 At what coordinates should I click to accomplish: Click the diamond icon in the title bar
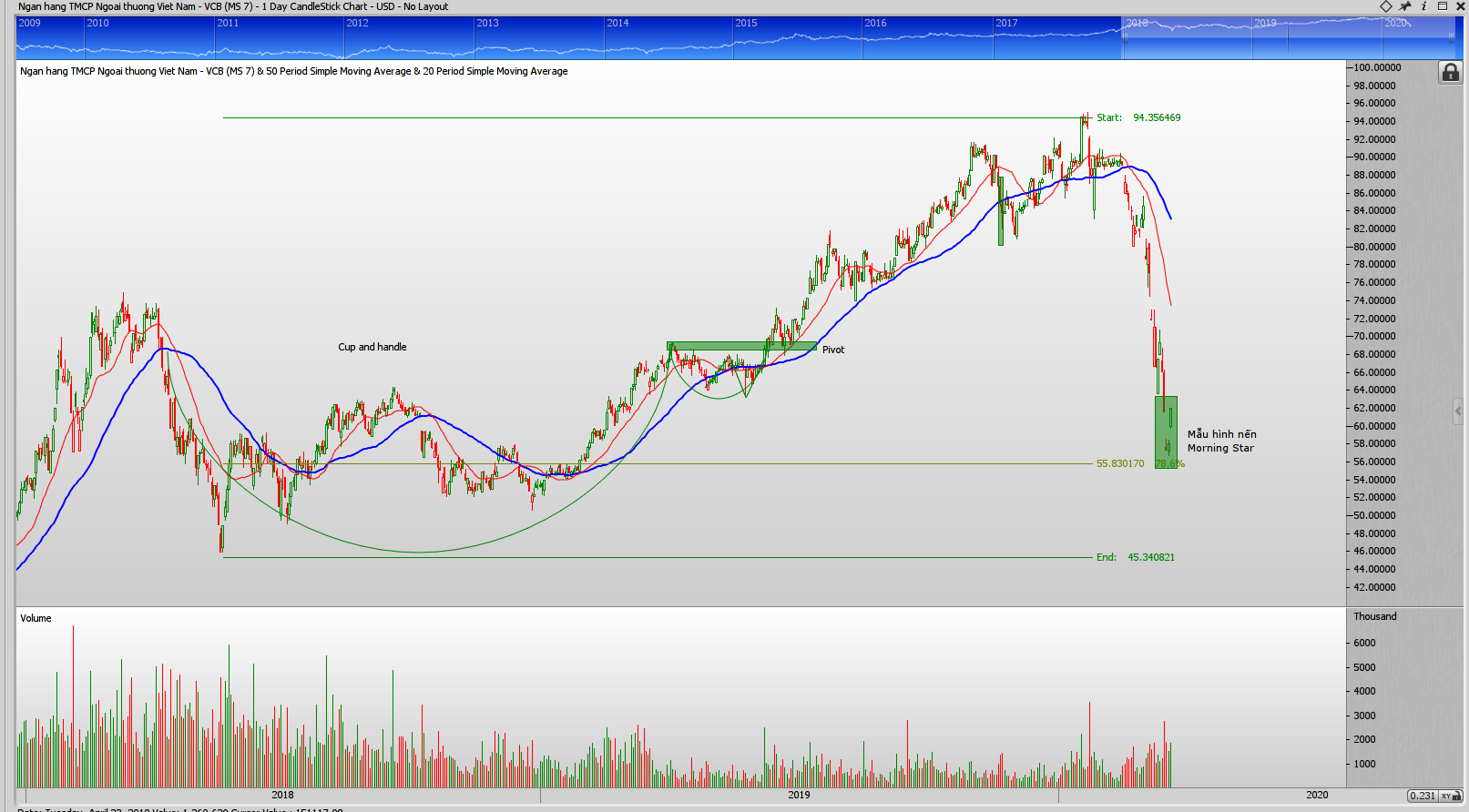1385,6
